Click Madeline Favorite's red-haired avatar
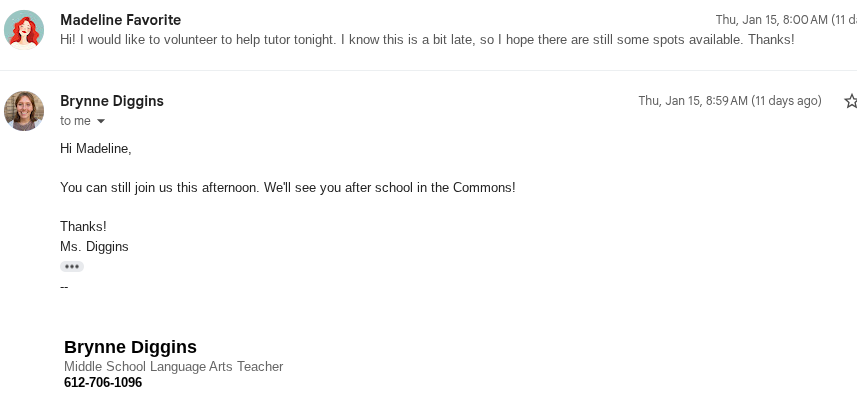 coord(24,30)
